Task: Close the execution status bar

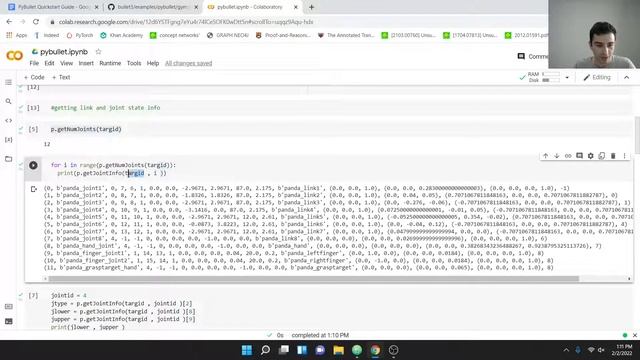Action: 635,335
